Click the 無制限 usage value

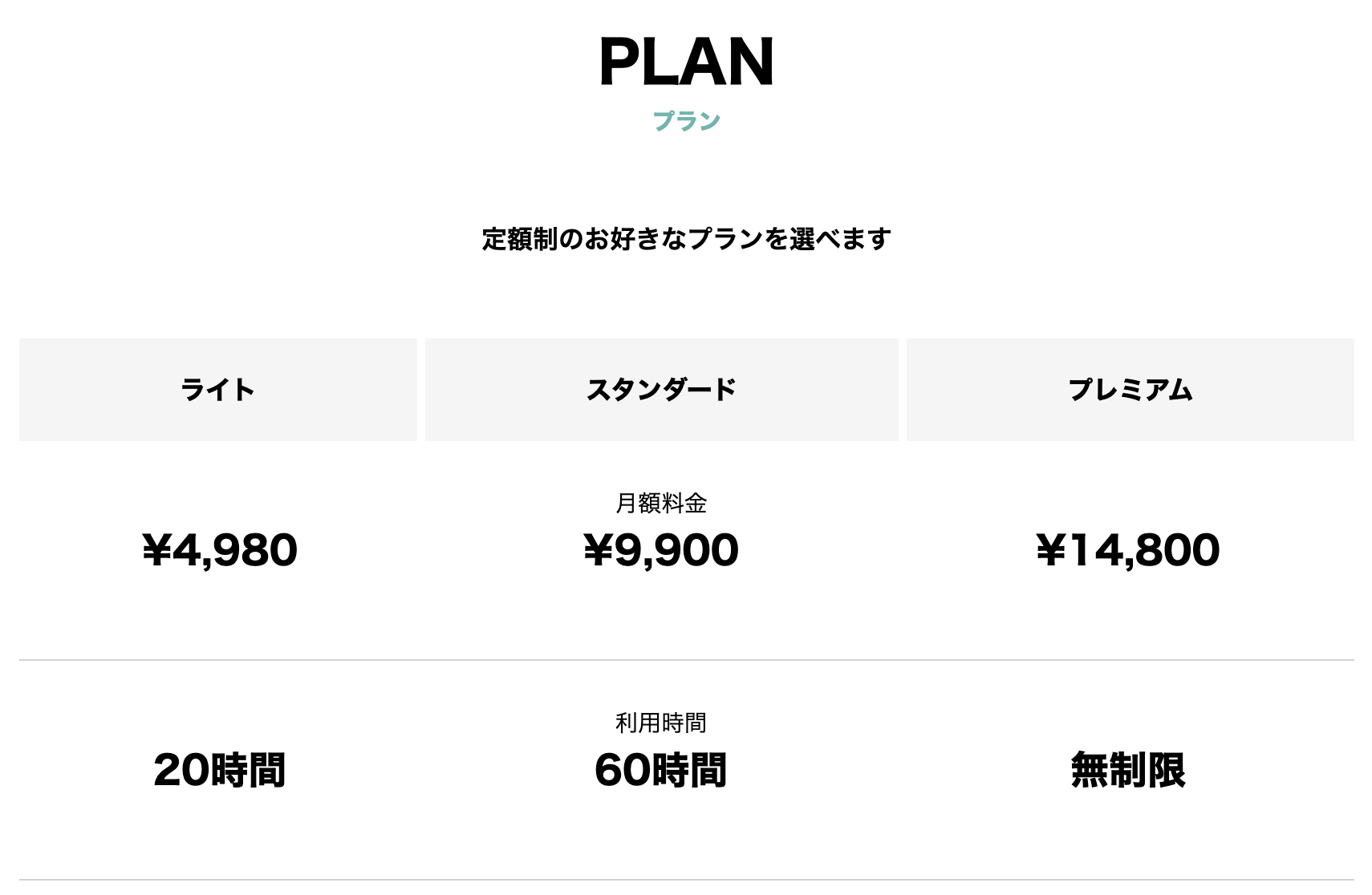point(1128,770)
